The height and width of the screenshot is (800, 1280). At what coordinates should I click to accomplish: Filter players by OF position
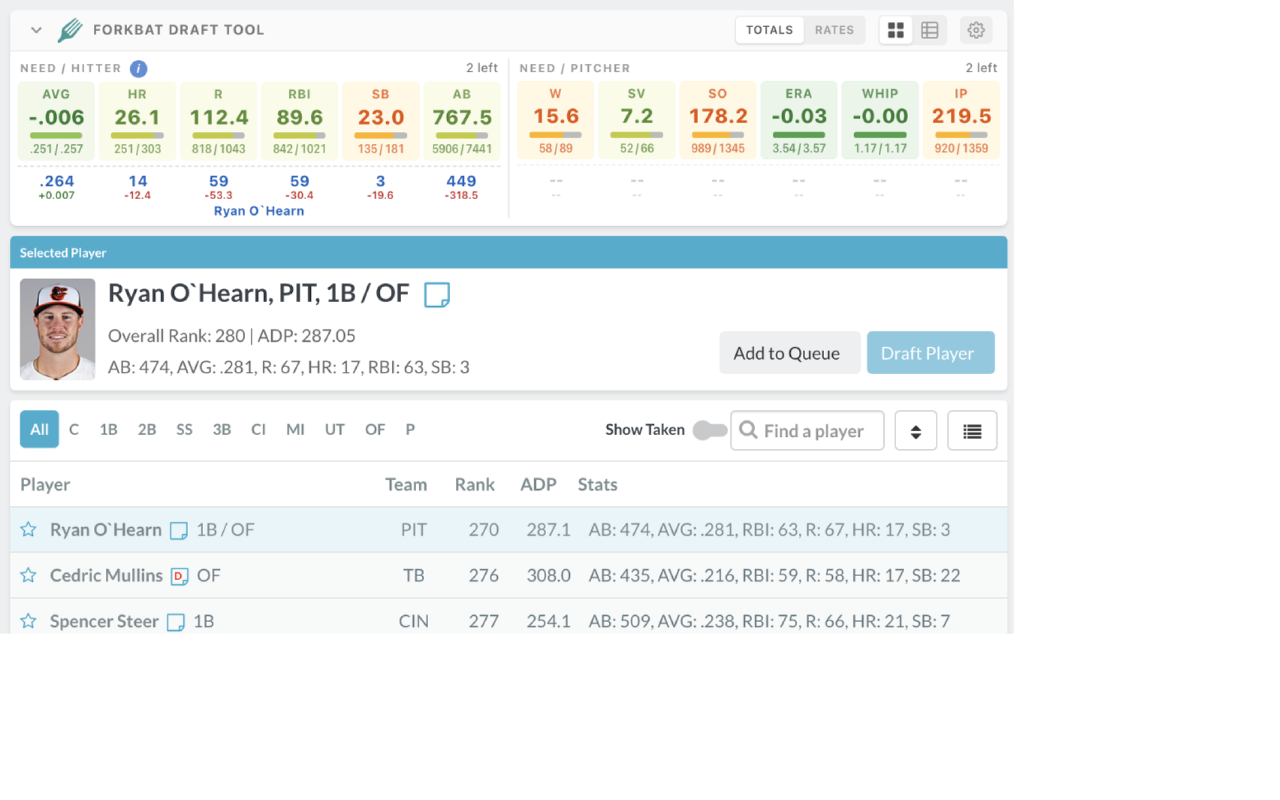coord(375,429)
